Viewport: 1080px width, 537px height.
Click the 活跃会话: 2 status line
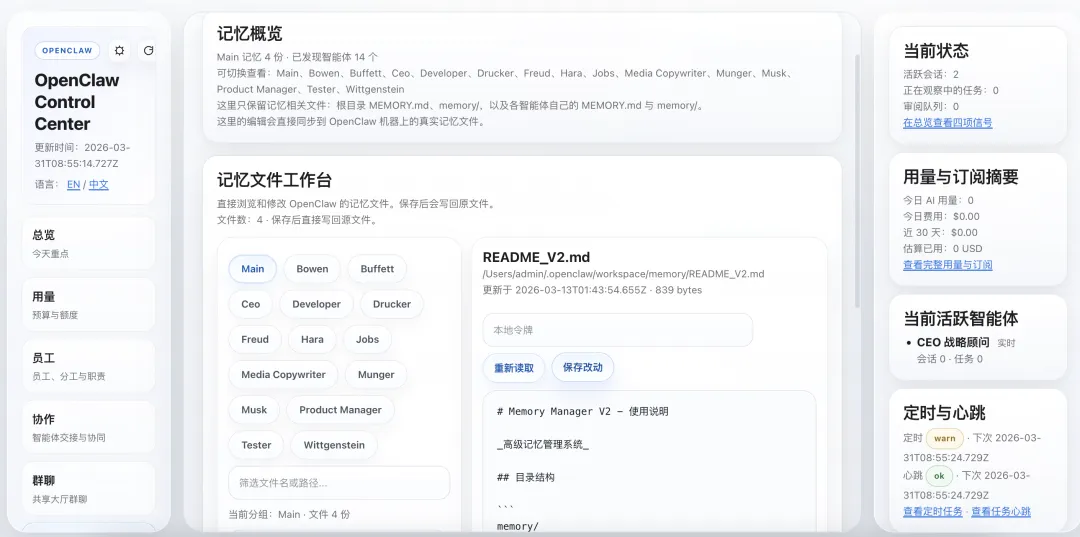tap(931, 74)
